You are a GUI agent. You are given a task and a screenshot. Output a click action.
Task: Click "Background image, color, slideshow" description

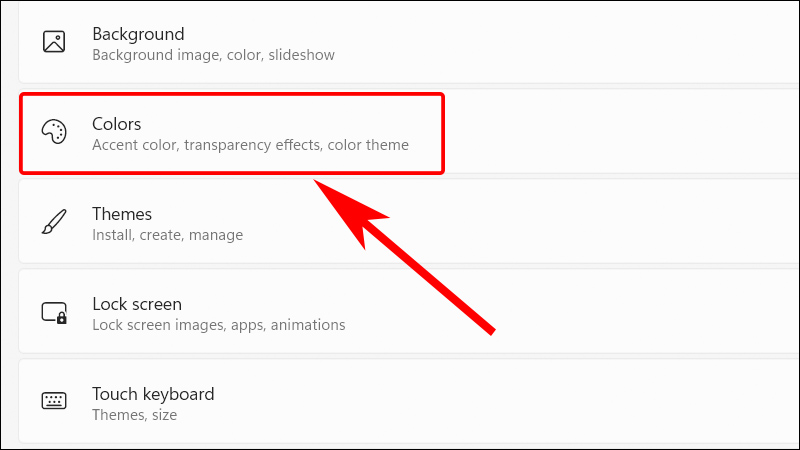point(214,55)
